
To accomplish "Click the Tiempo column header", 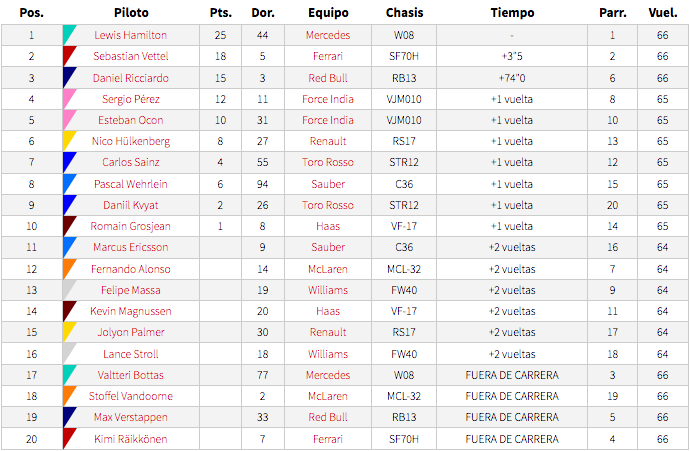I will 512,13.
